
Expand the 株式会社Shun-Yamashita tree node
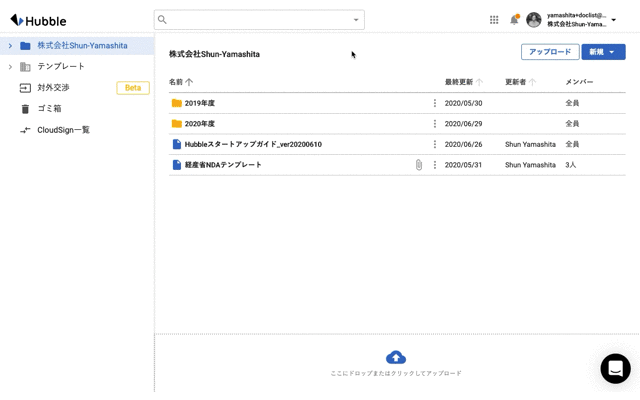coord(10,45)
